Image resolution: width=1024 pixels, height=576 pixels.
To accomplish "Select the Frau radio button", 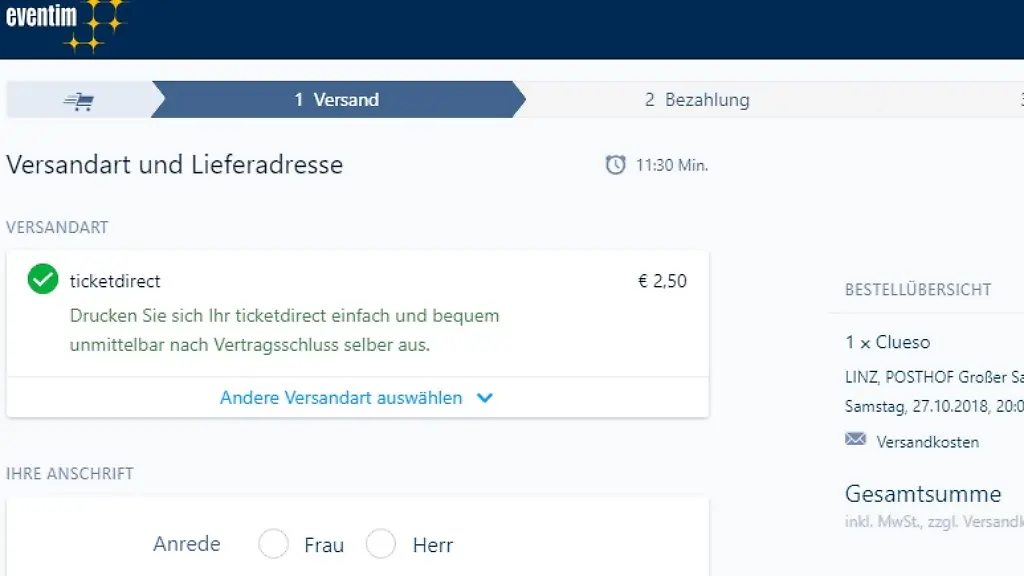I will coord(273,545).
